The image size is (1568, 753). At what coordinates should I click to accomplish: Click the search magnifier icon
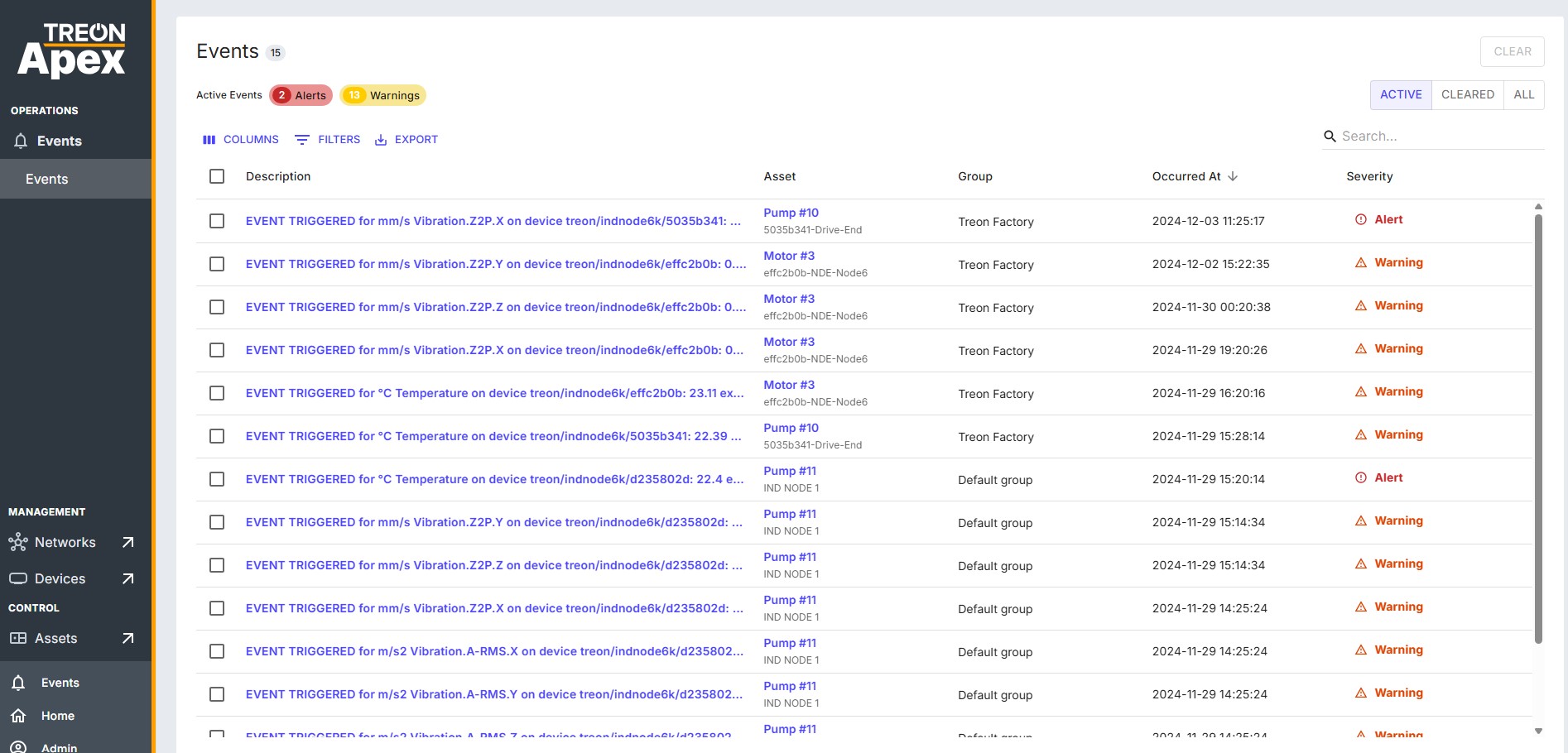click(x=1330, y=137)
